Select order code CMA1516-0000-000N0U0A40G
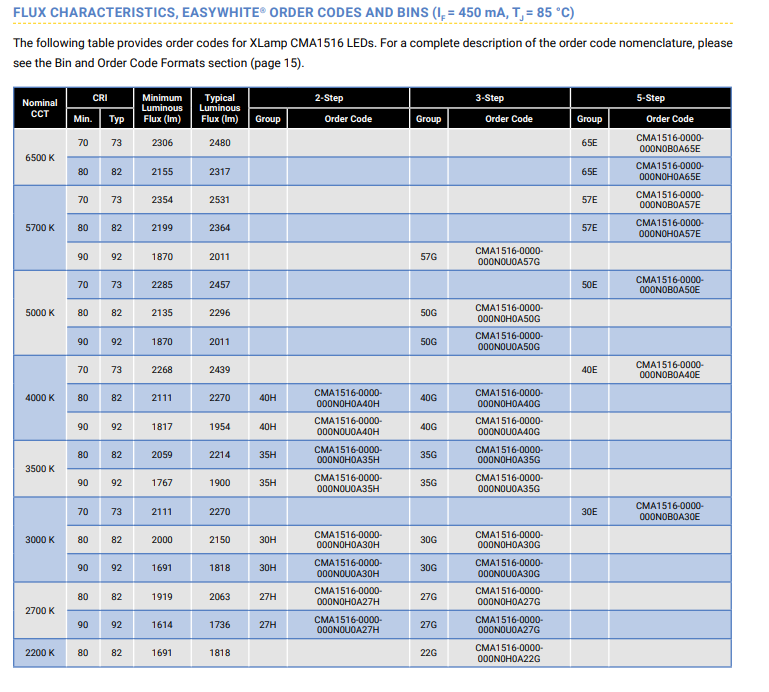 (x=509, y=426)
